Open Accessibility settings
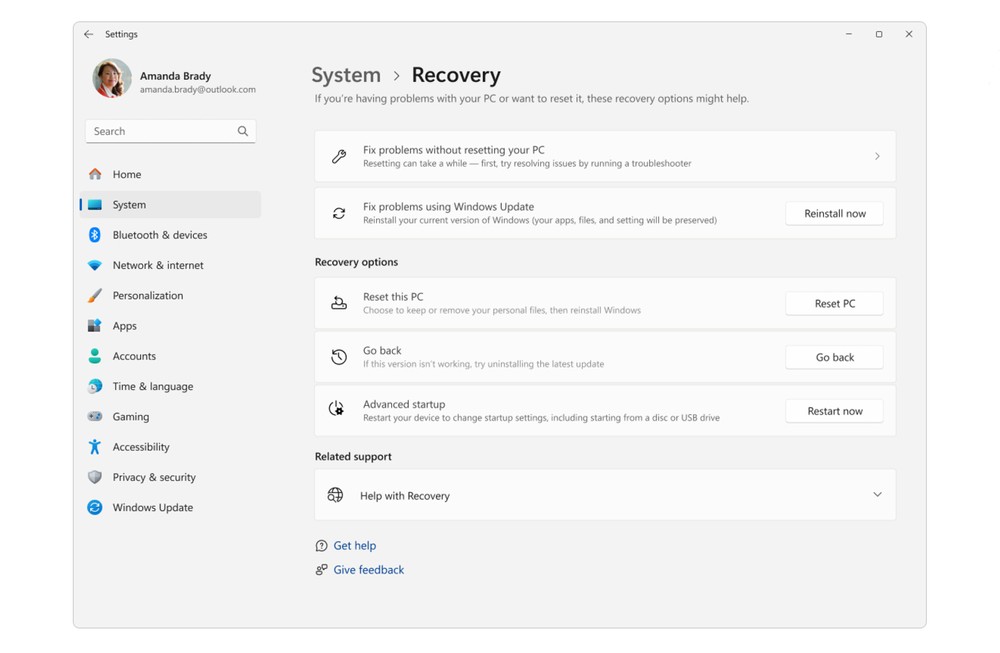This screenshot has width=1000, height=653. pos(170,447)
